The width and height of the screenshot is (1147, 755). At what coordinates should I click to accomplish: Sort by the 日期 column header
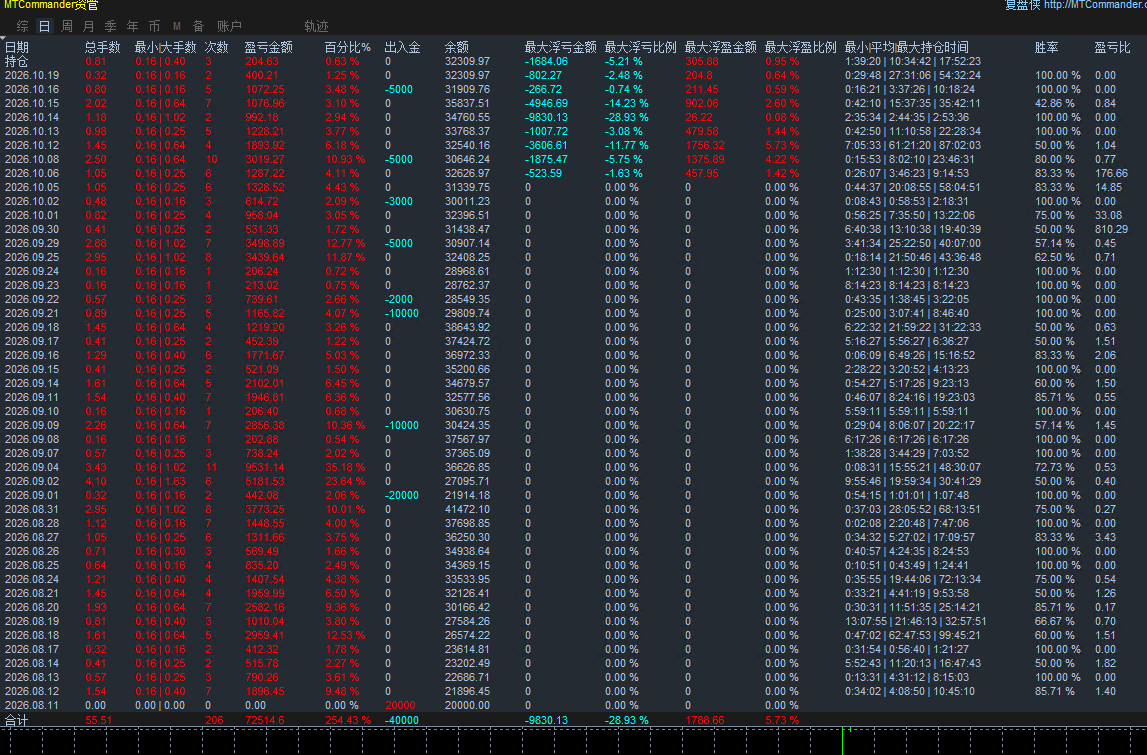point(17,48)
